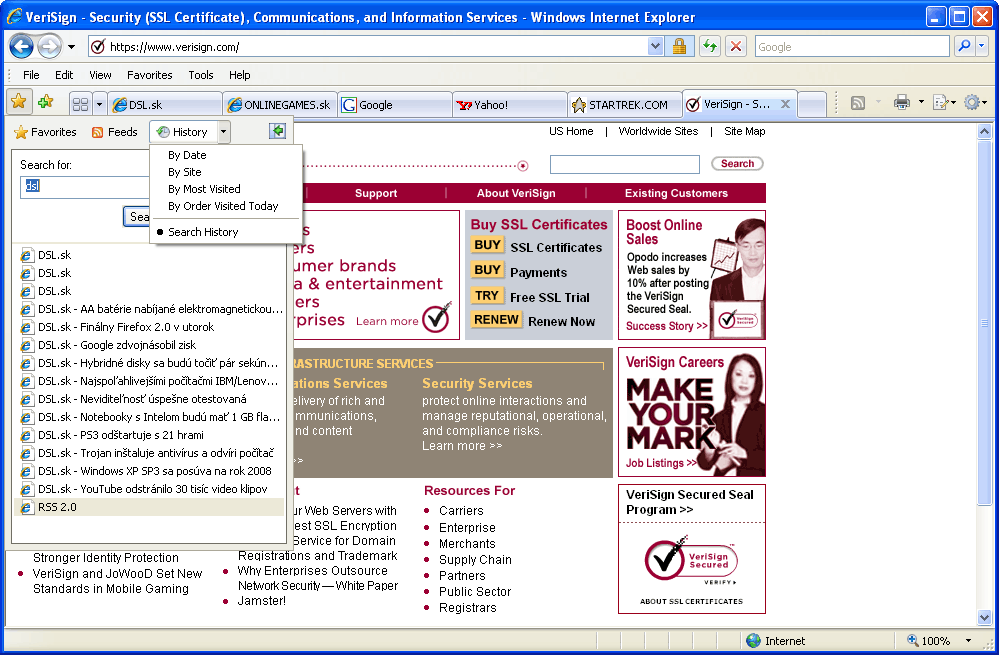The height and width of the screenshot is (655, 999).
Task: Click the VeriSign site search text field
Action: click(x=624, y=164)
